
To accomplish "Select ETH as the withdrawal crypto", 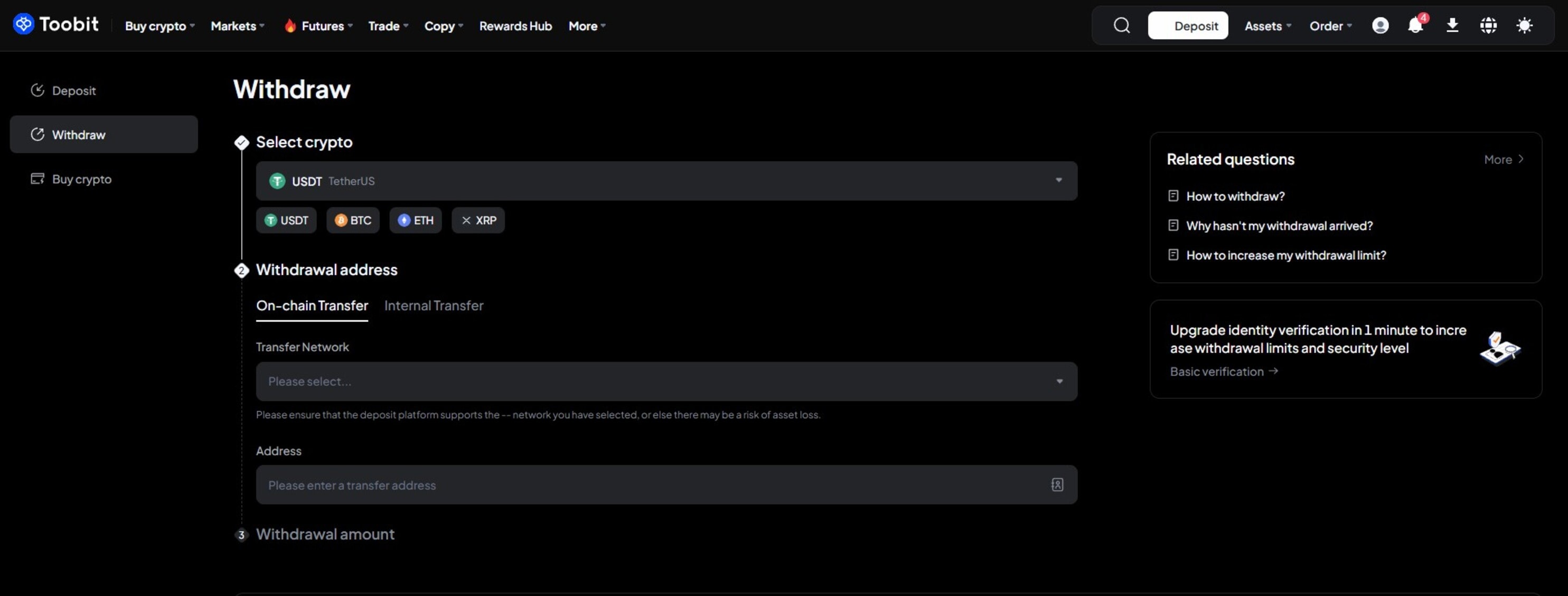I will pos(415,220).
